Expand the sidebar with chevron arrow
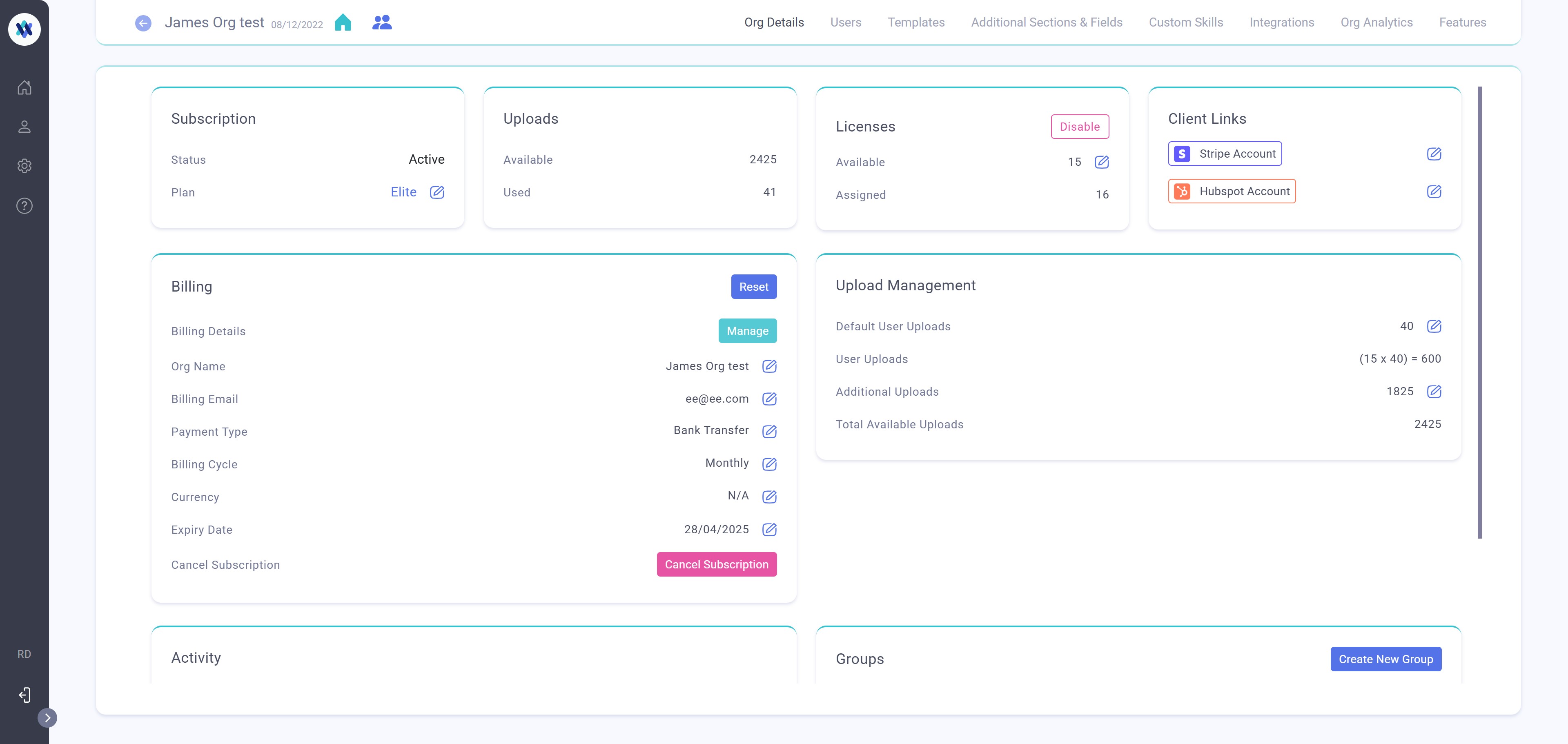Viewport: 1568px width, 744px height. click(47, 718)
